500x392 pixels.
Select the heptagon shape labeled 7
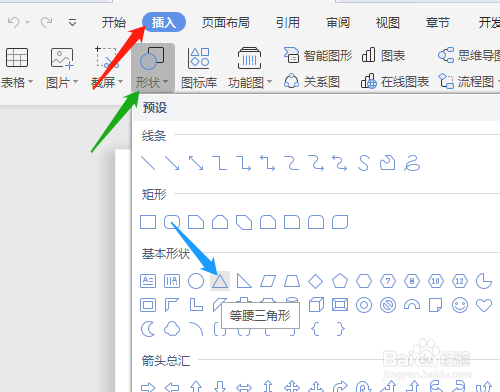point(388,281)
